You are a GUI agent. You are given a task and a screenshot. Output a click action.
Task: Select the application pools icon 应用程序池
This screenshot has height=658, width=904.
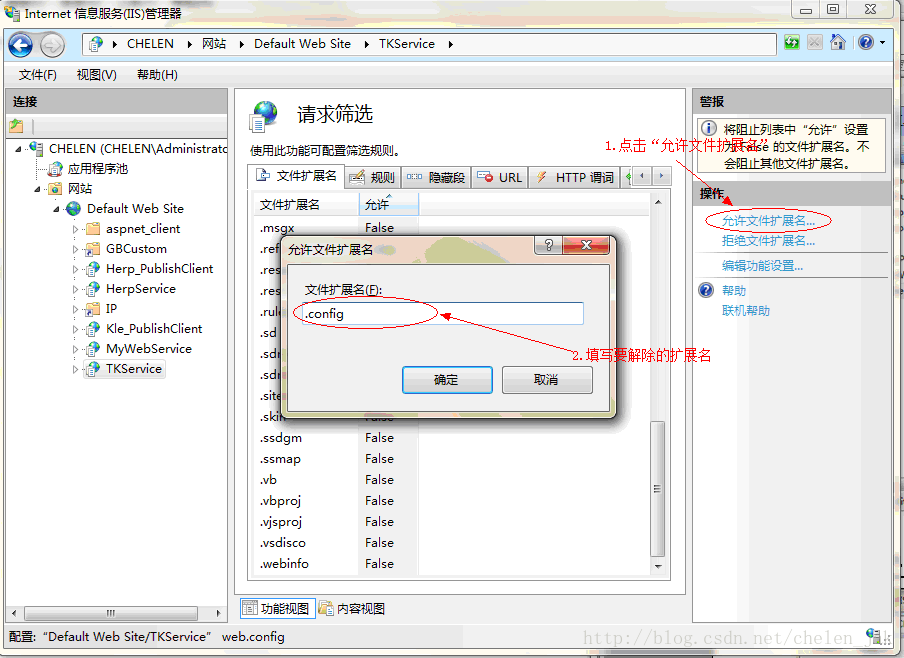pyautogui.click(x=55, y=169)
